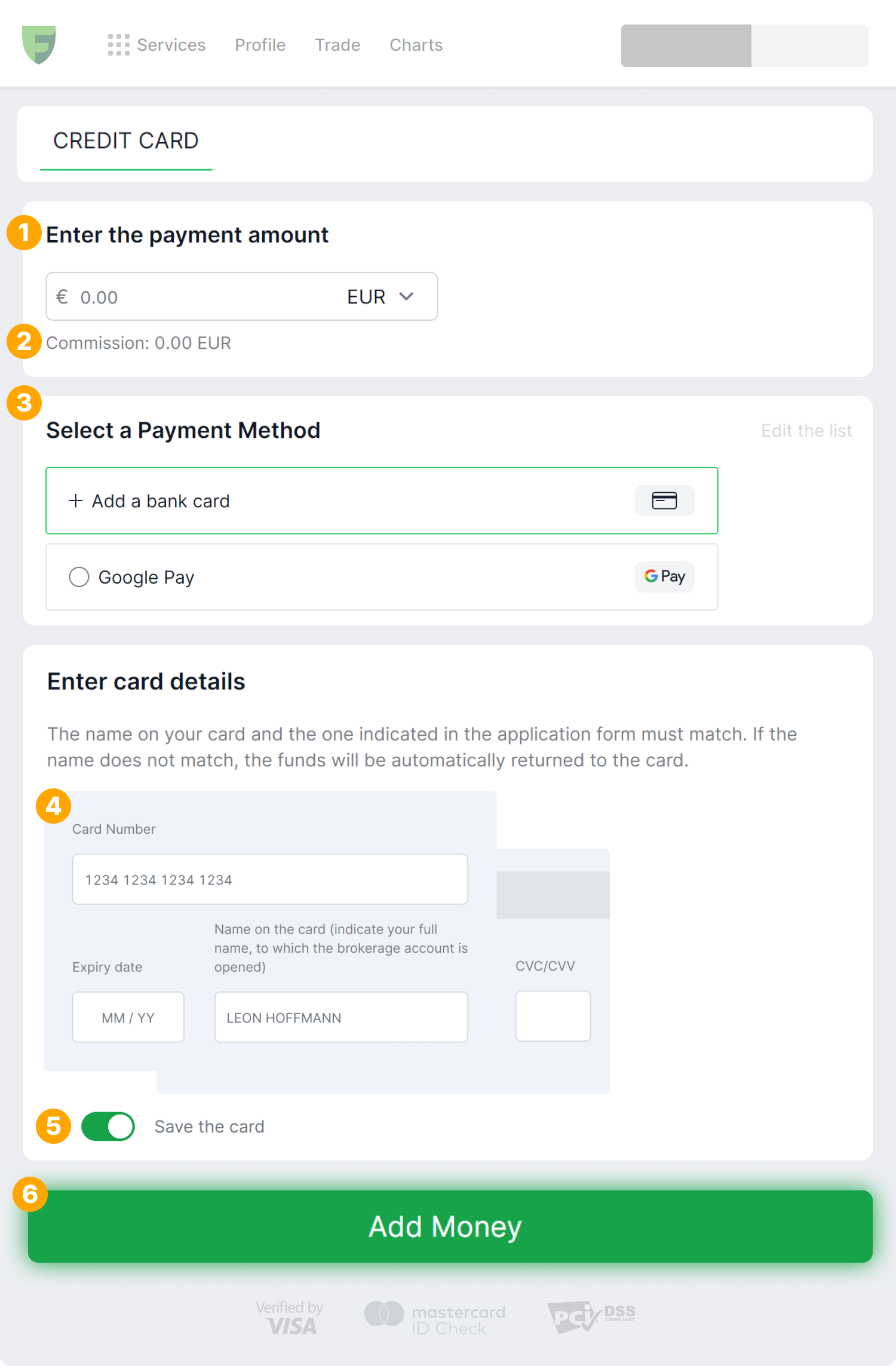This screenshot has height=1366, width=896.
Task: Click the chevron next to EUR
Action: click(406, 296)
